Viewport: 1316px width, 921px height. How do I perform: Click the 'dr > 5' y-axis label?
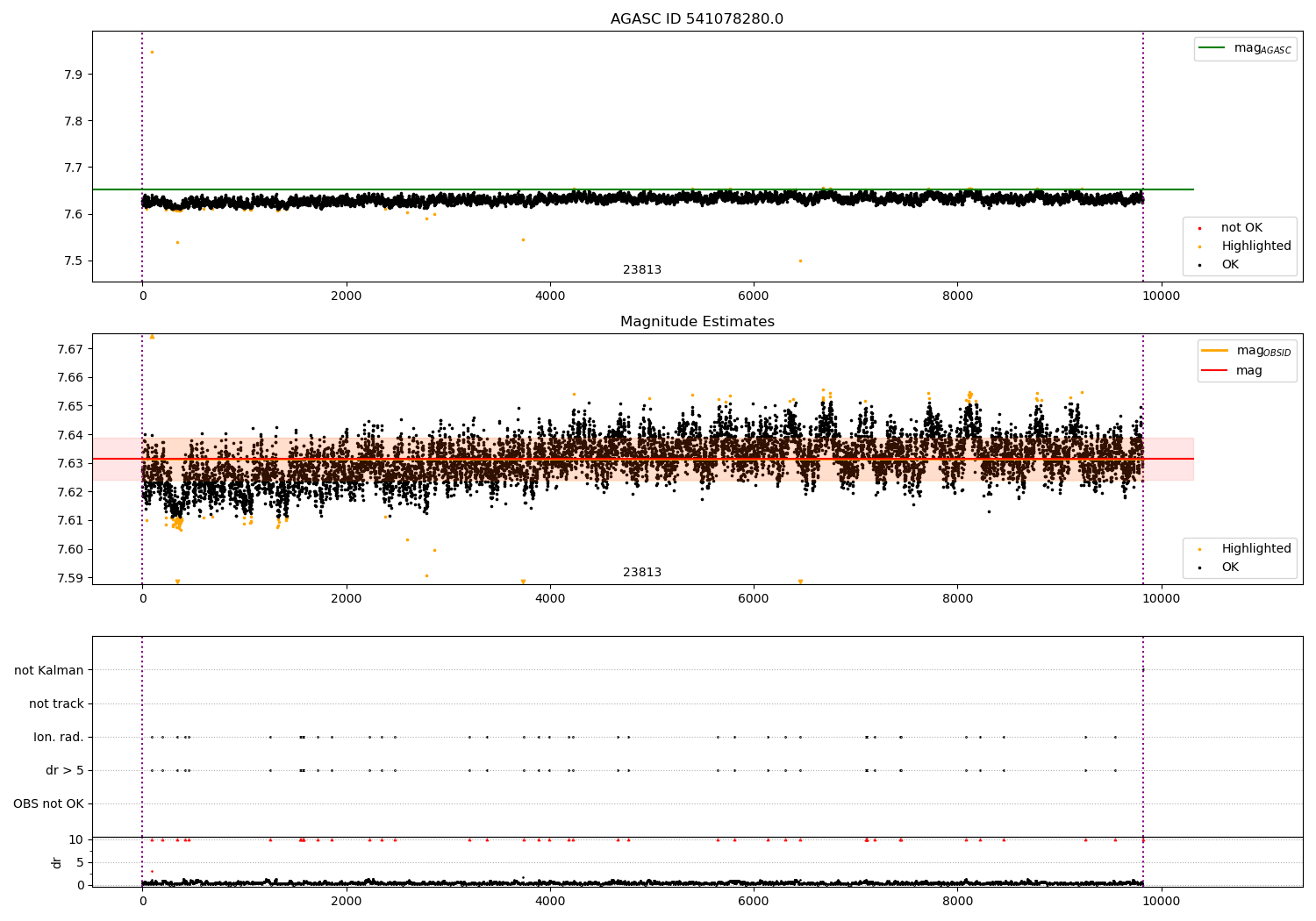pyautogui.click(x=65, y=770)
